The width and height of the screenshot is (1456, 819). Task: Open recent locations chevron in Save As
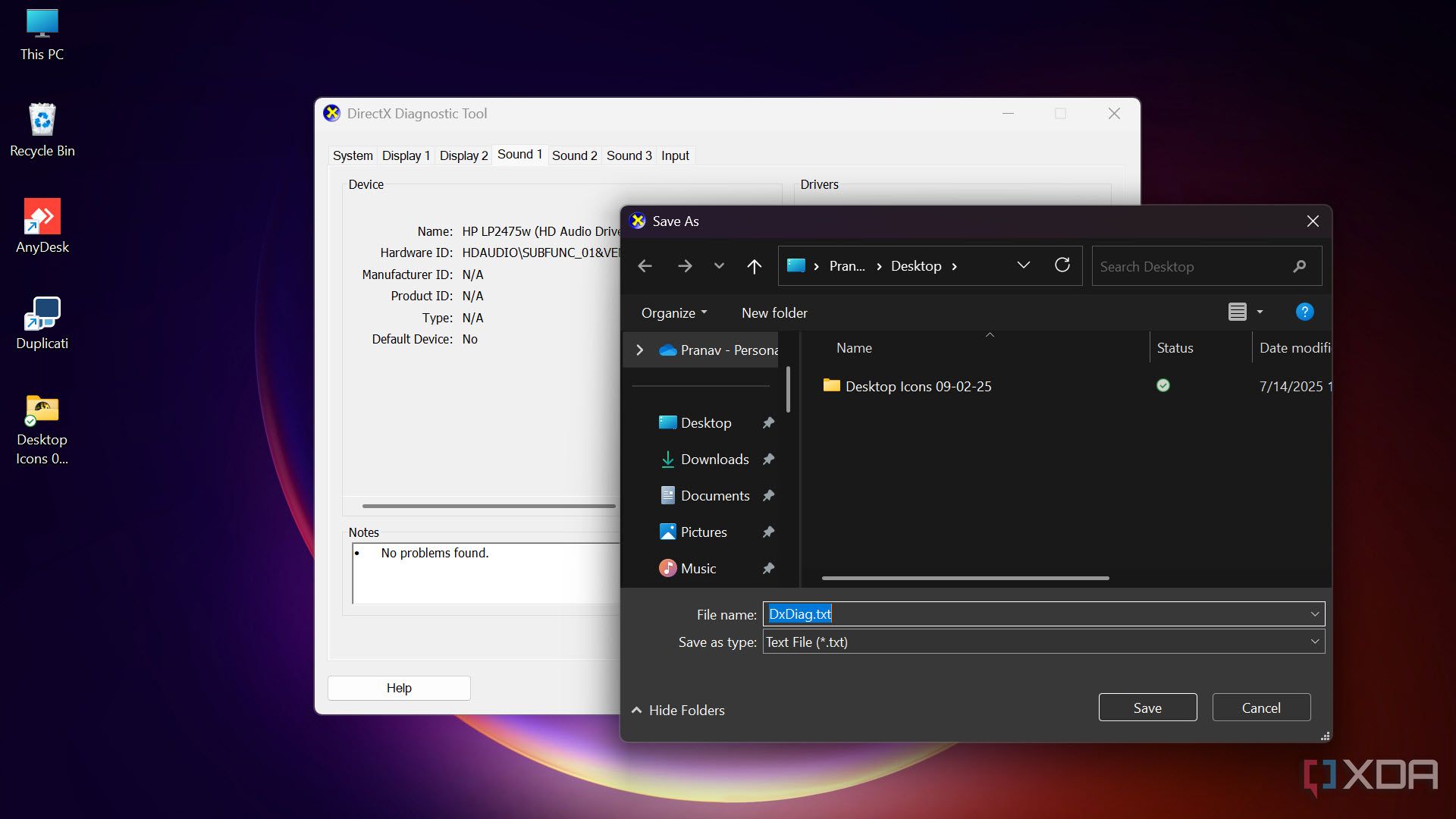[719, 266]
